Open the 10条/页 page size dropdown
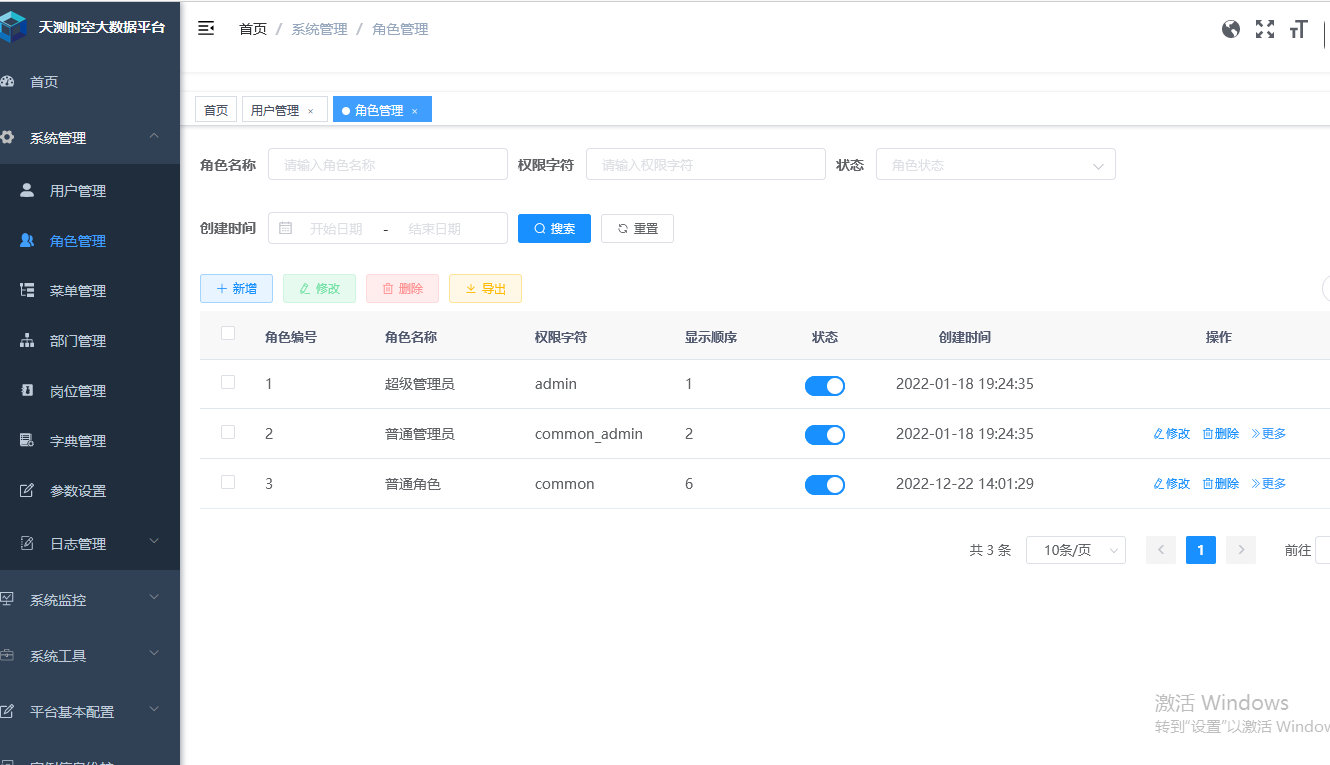This screenshot has height=765, width=1330. (x=1076, y=549)
